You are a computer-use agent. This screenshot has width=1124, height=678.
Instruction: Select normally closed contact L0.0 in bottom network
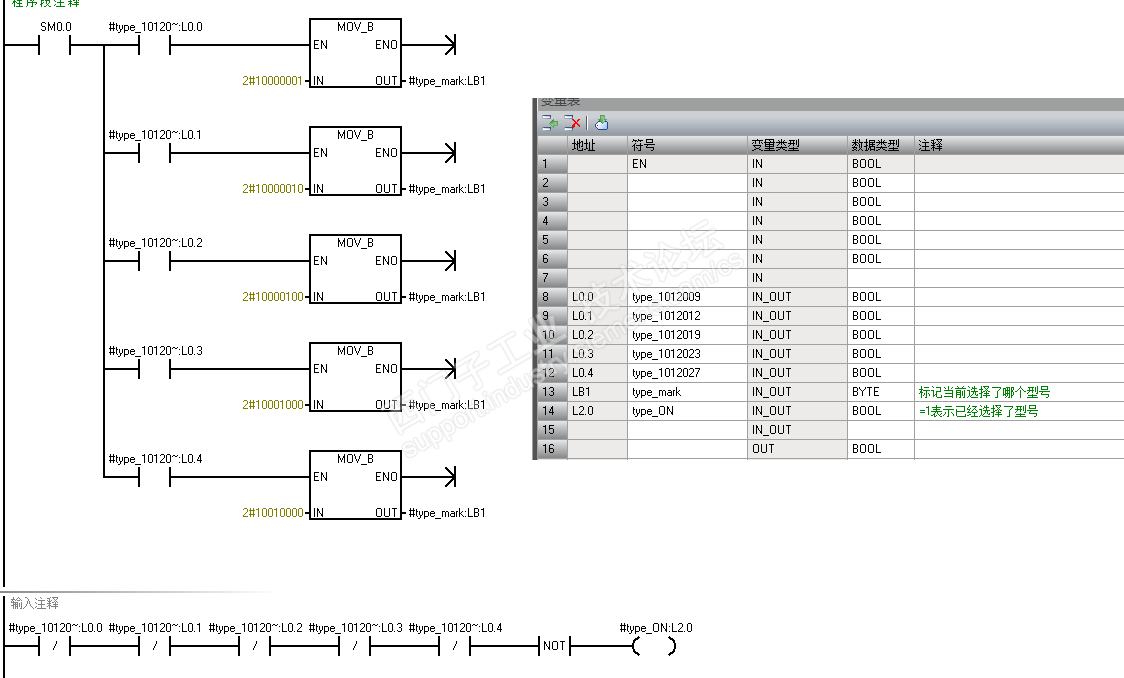coord(54,646)
